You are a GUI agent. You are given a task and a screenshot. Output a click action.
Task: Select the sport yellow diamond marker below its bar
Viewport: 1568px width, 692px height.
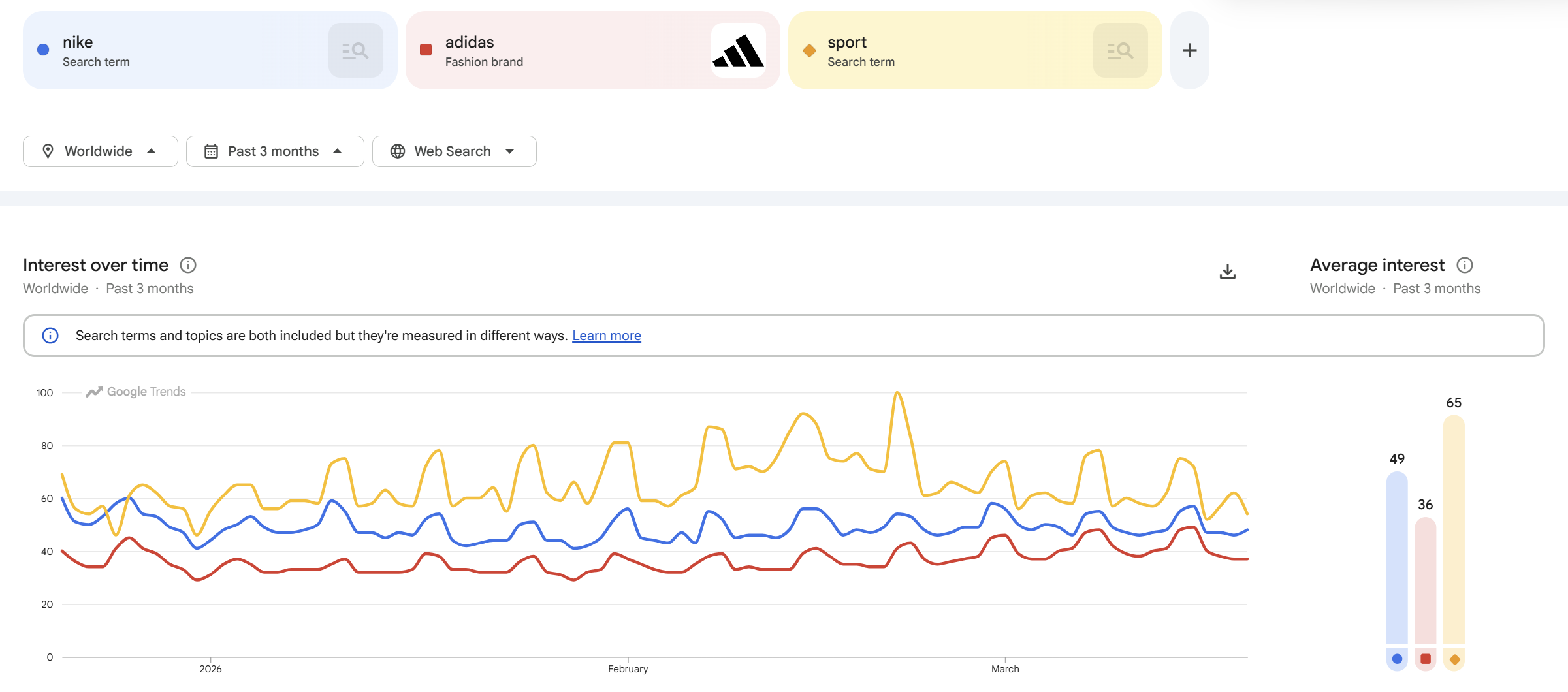click(x=1454, y=659)
